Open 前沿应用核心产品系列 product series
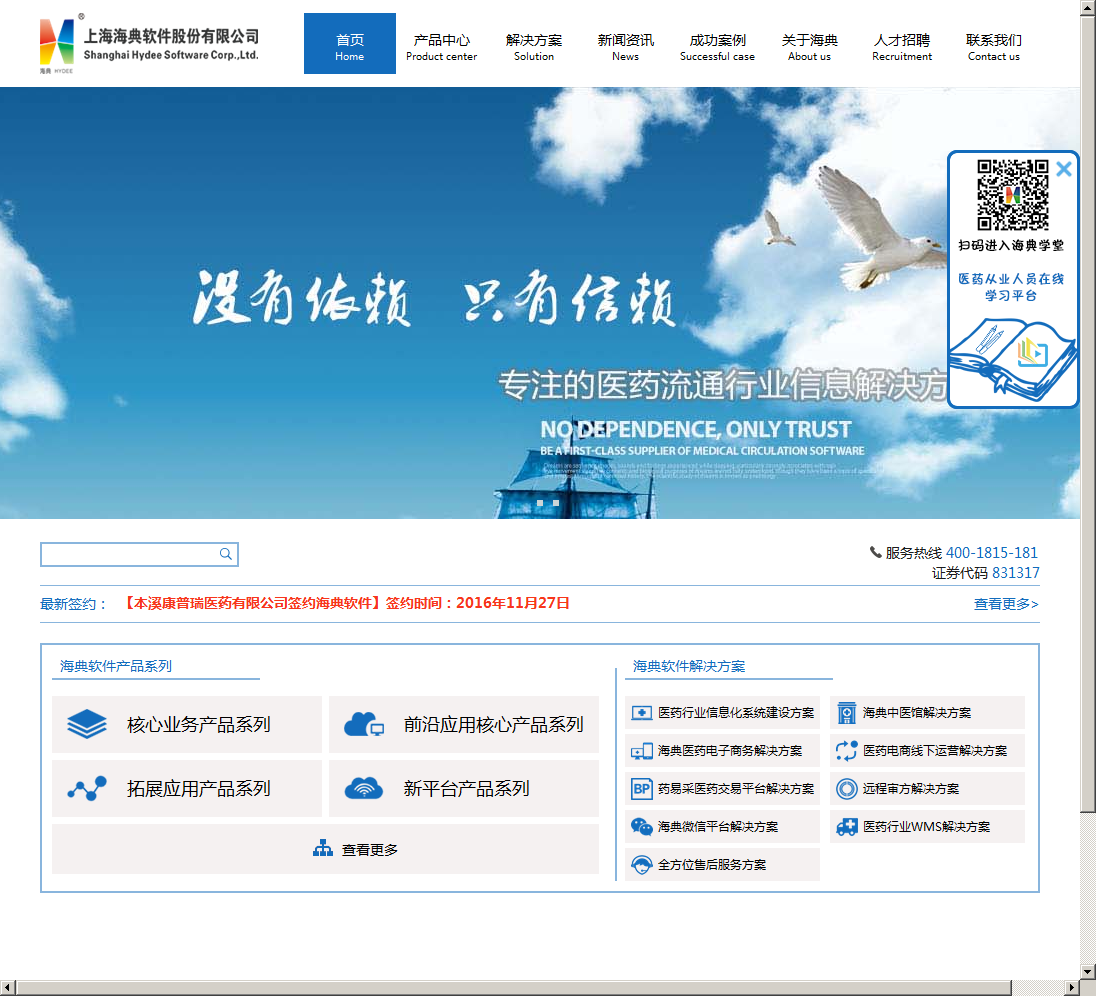Viewport: 1096px width, 996px height. [x=463, y=724]
